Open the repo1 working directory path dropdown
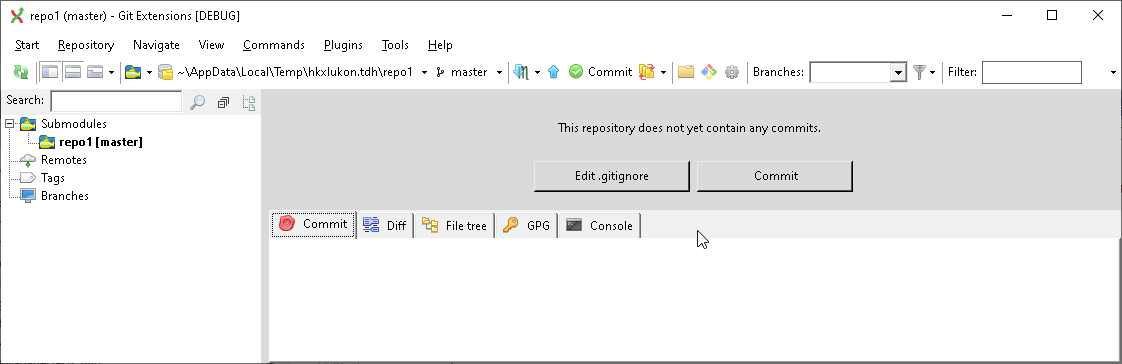 (424, 72)
